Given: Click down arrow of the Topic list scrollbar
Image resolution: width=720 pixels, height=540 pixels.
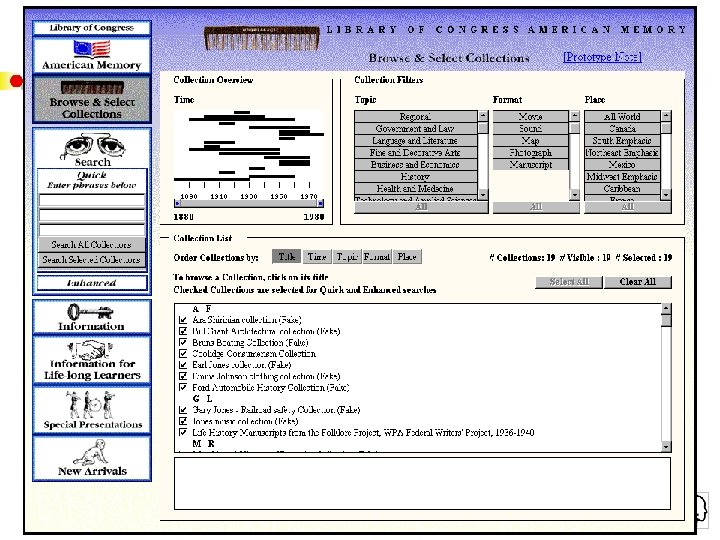Looking at the screenshot, I should (x=483, y=195).
